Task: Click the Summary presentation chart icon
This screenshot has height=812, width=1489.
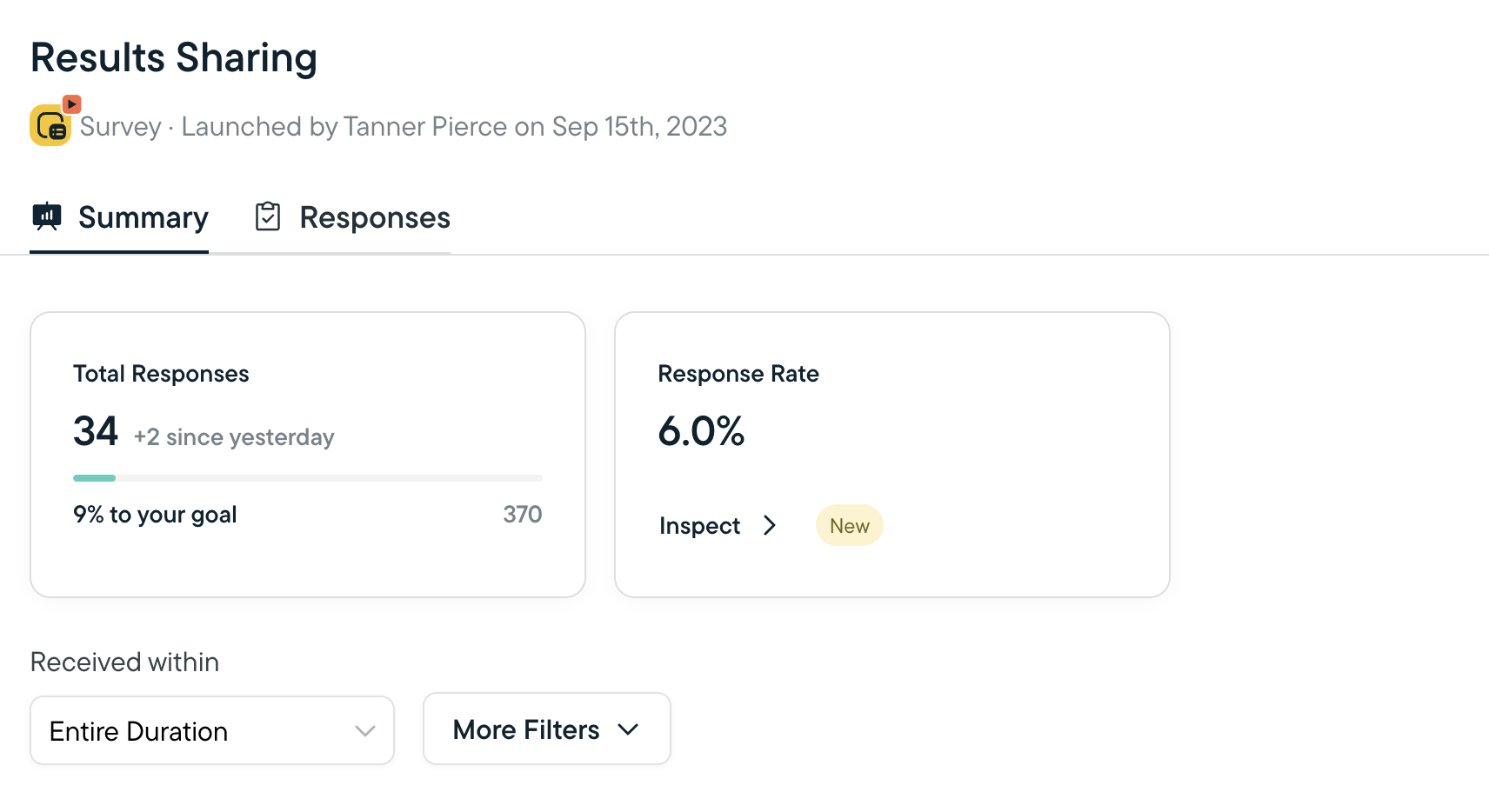Action: [47, 216]
